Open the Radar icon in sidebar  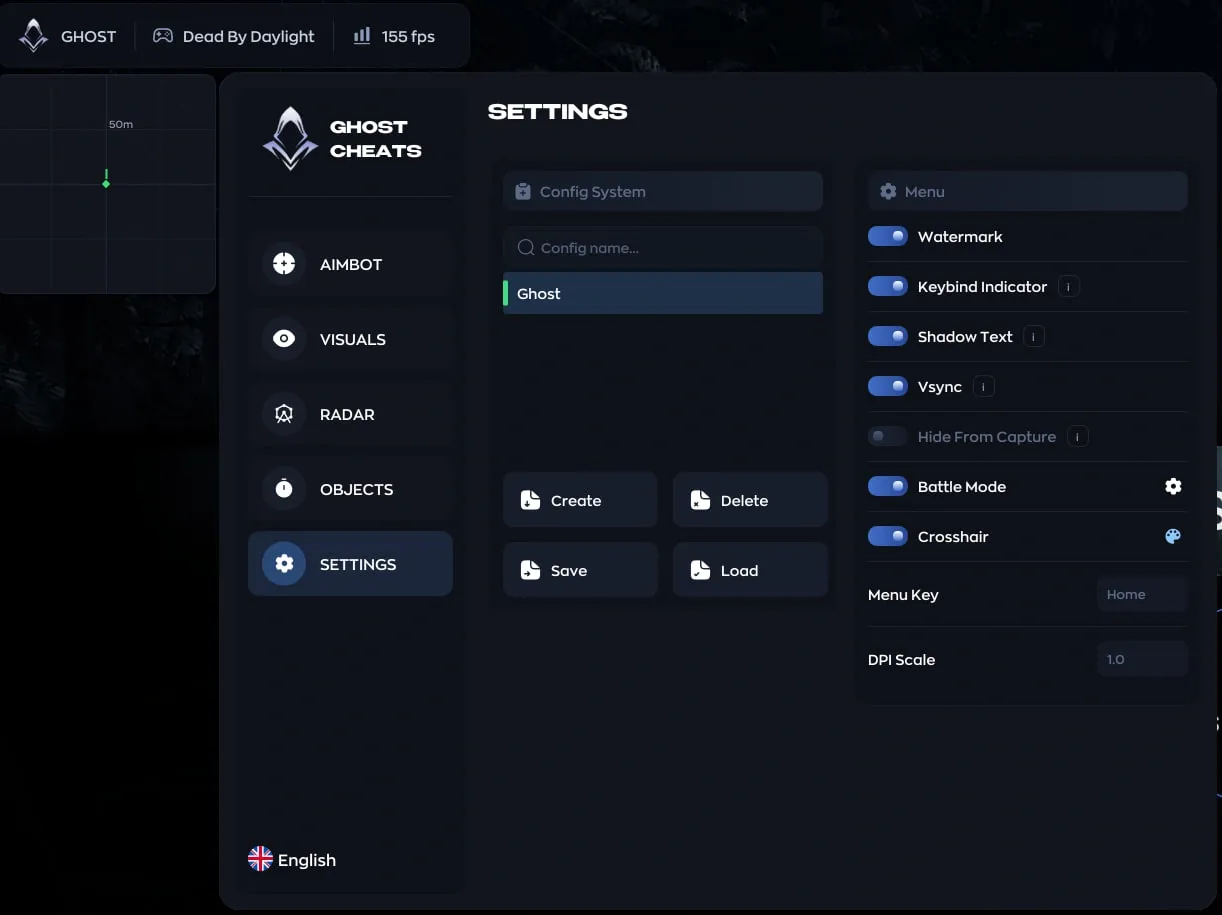tap(284, 414)
